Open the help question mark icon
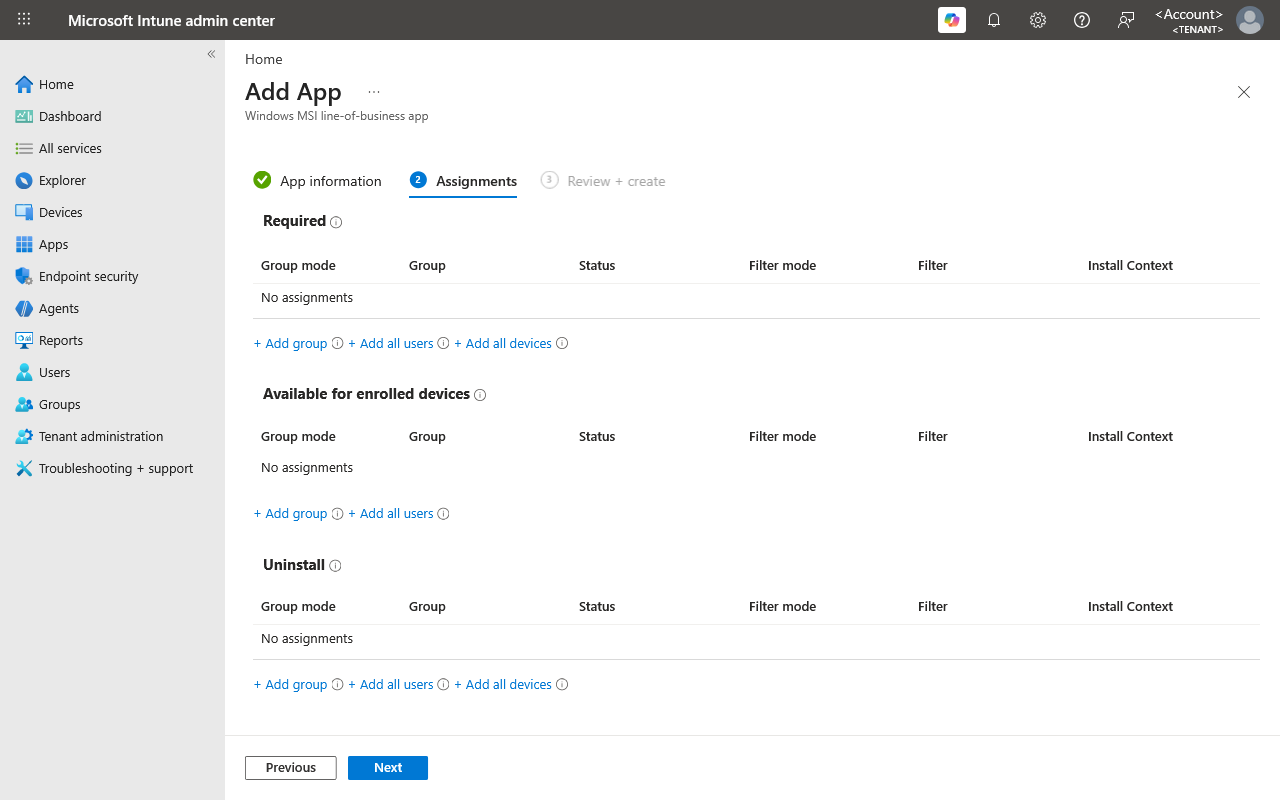 click(x=1082, y=20)
